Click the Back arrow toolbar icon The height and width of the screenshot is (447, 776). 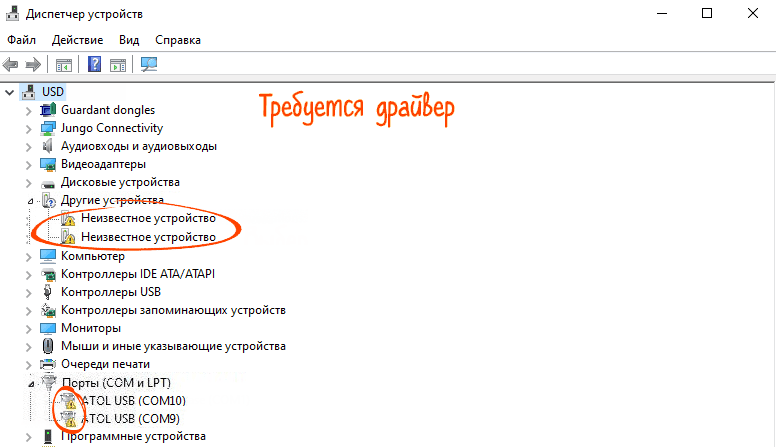pyautogui.click(x=10, y=64)
